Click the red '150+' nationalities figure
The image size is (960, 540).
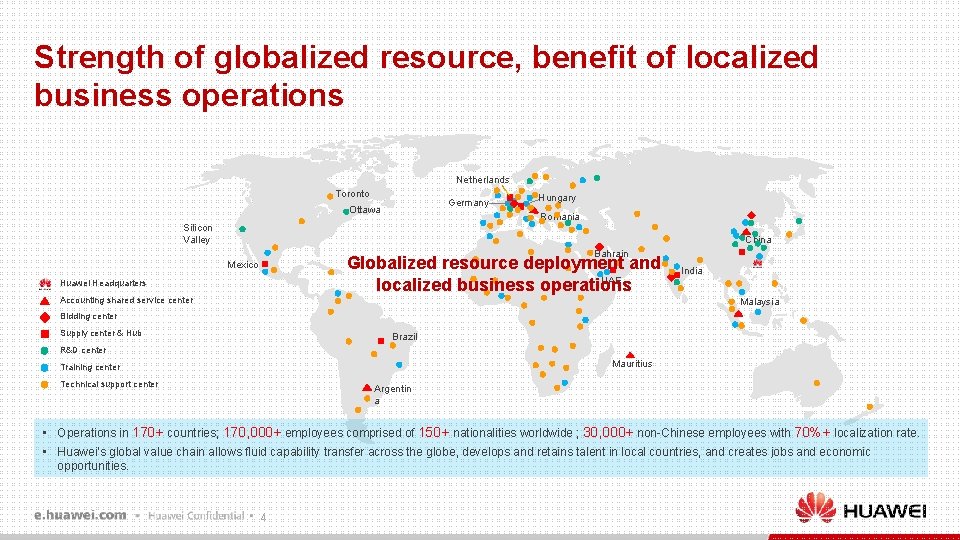click(x=434, y=433)
